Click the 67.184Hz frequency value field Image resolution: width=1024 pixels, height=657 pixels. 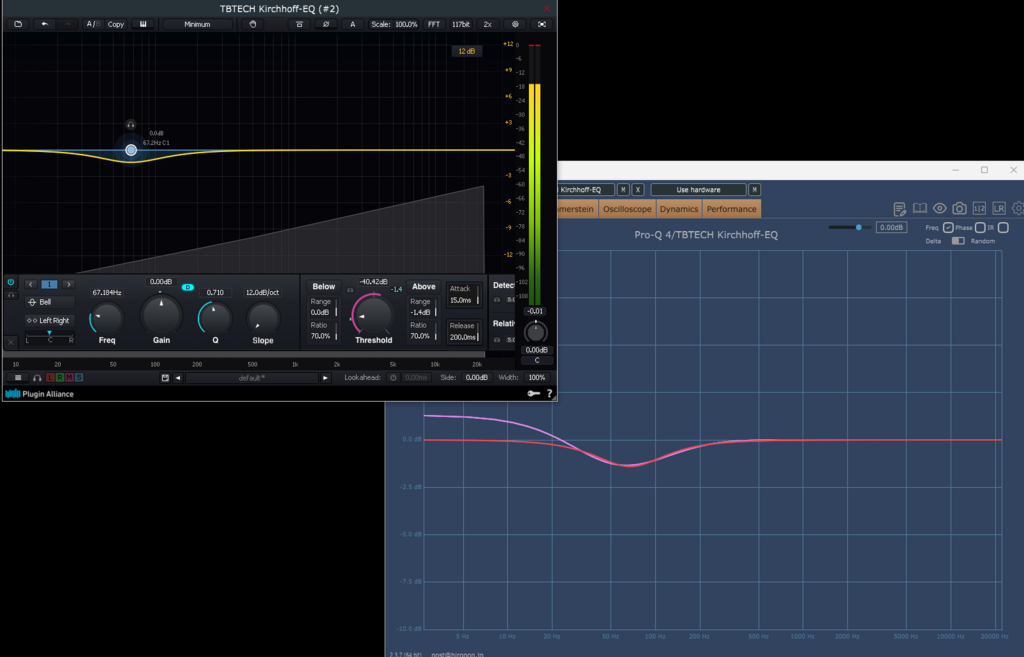[x=106, y=293]
